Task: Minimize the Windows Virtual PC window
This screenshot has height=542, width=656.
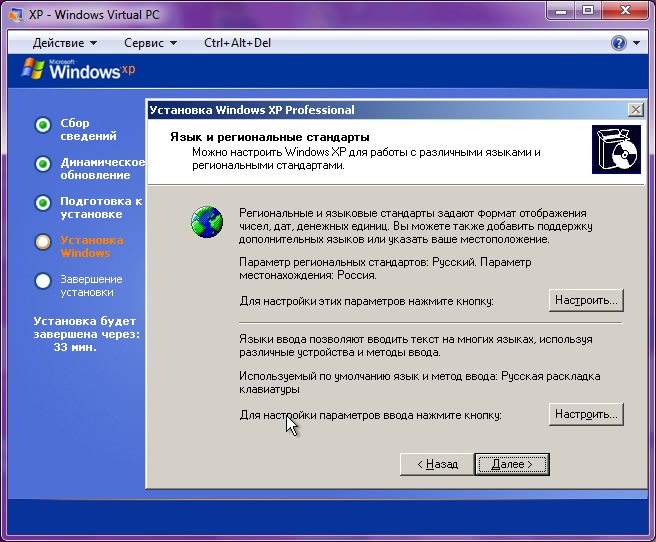Action: 561,11
